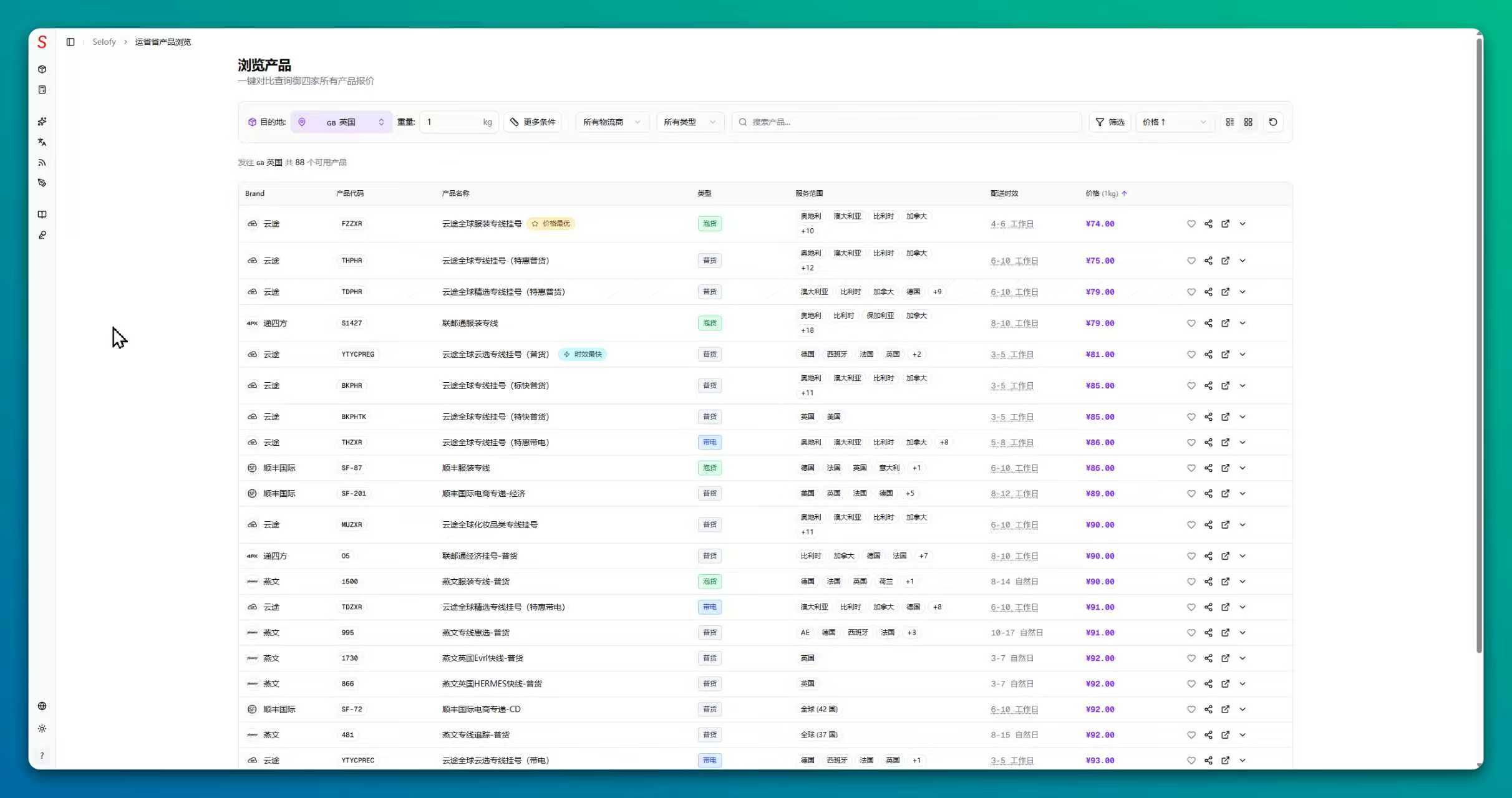Click the package box icon in sidebar
Image resolution: width=1512 pixels, height=798 pixels.
[x=42, y=69]
